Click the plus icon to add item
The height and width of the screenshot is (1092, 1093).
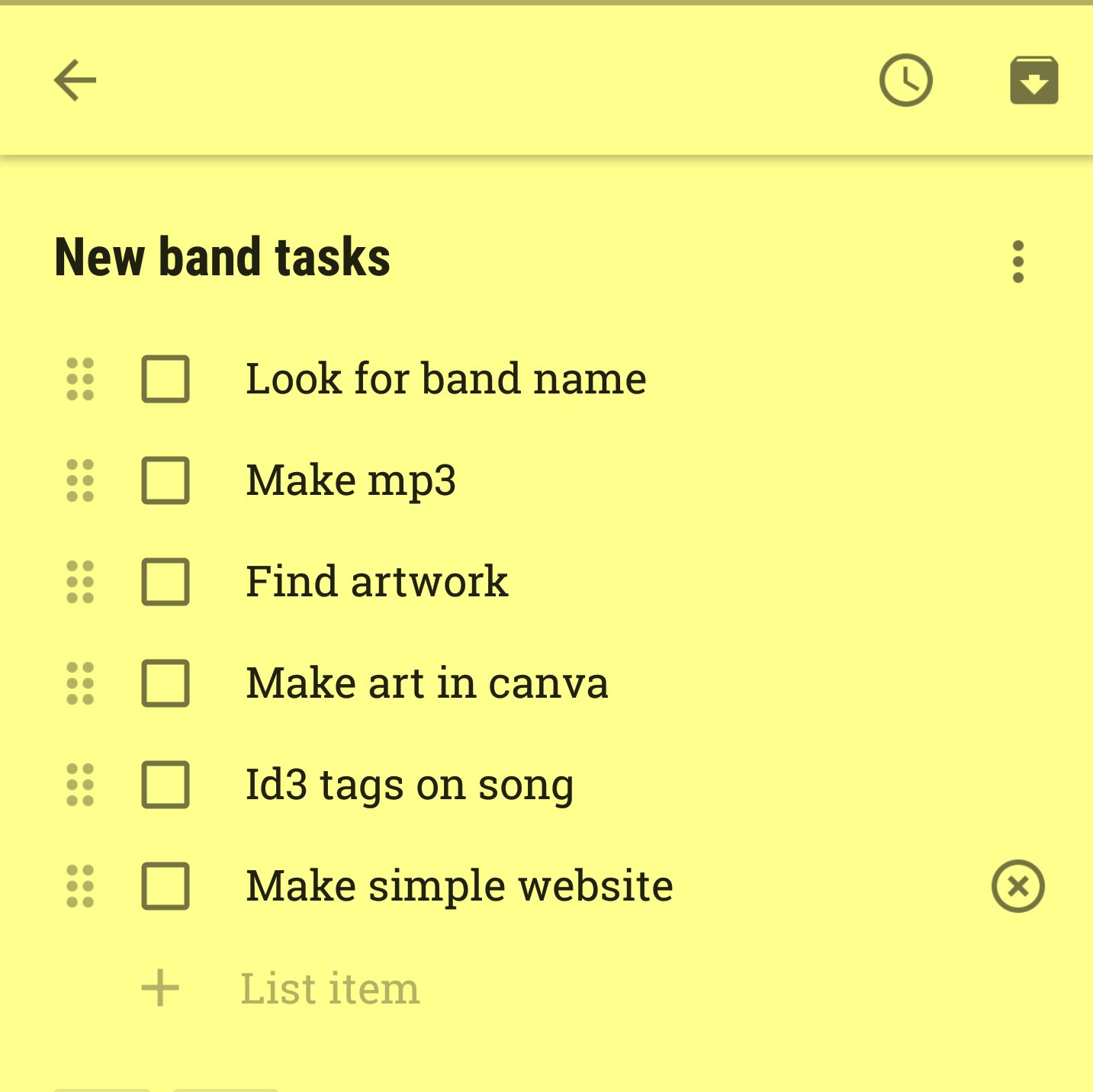(160, 988)
